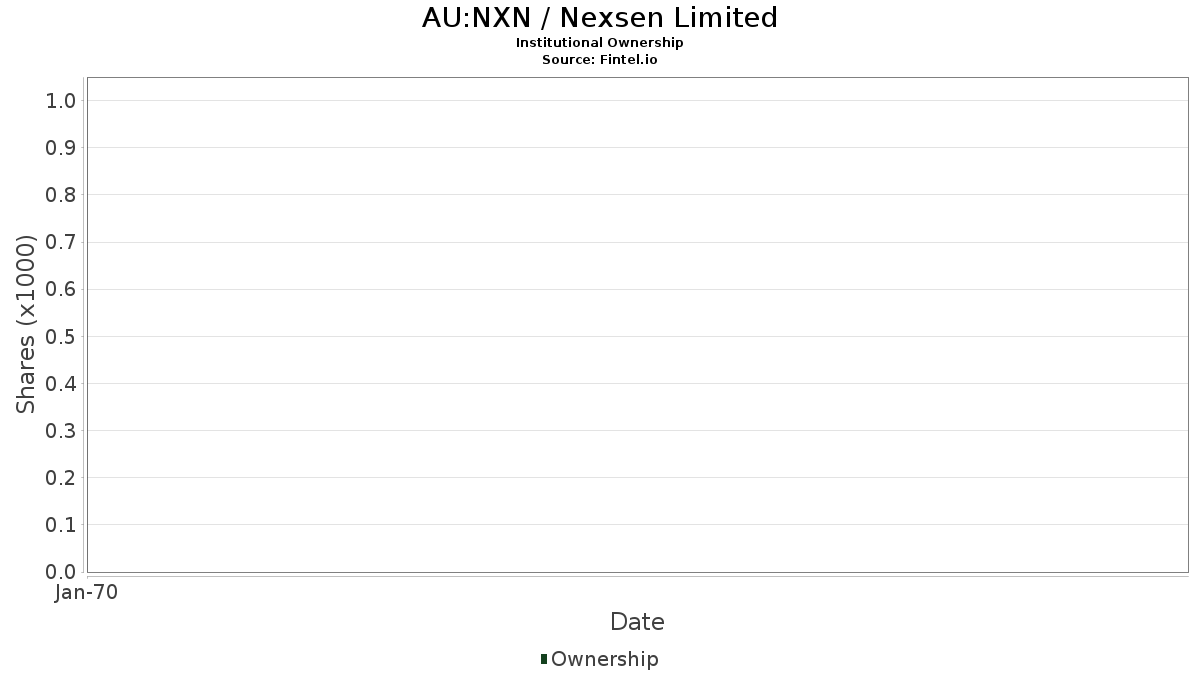Click the 0.8 y-axis tick label
The image size is (1200, 675).
[61, 195]
